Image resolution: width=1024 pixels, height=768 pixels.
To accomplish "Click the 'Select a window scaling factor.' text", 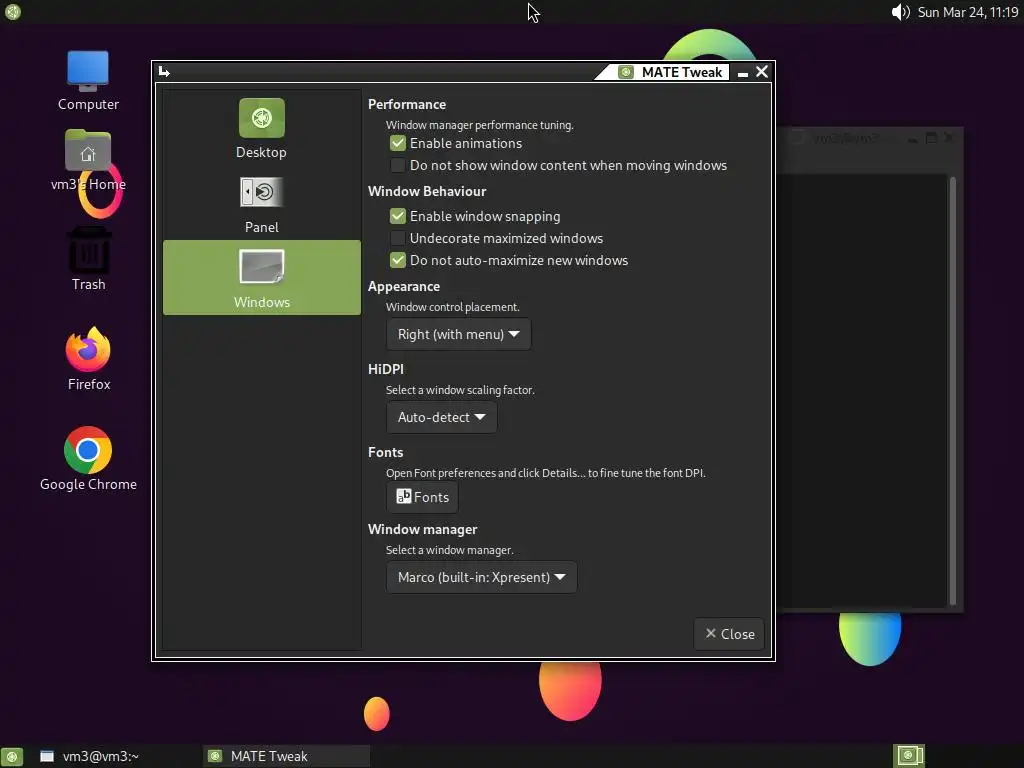I will 460,390.
